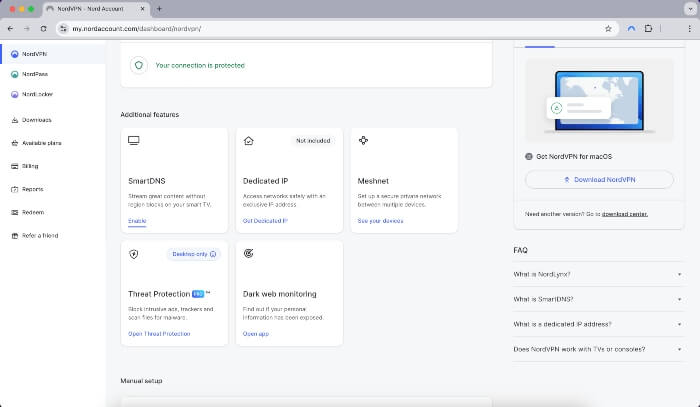Click the Dark web monitoring radar icon
700x407 pixels.
(249, 253)
